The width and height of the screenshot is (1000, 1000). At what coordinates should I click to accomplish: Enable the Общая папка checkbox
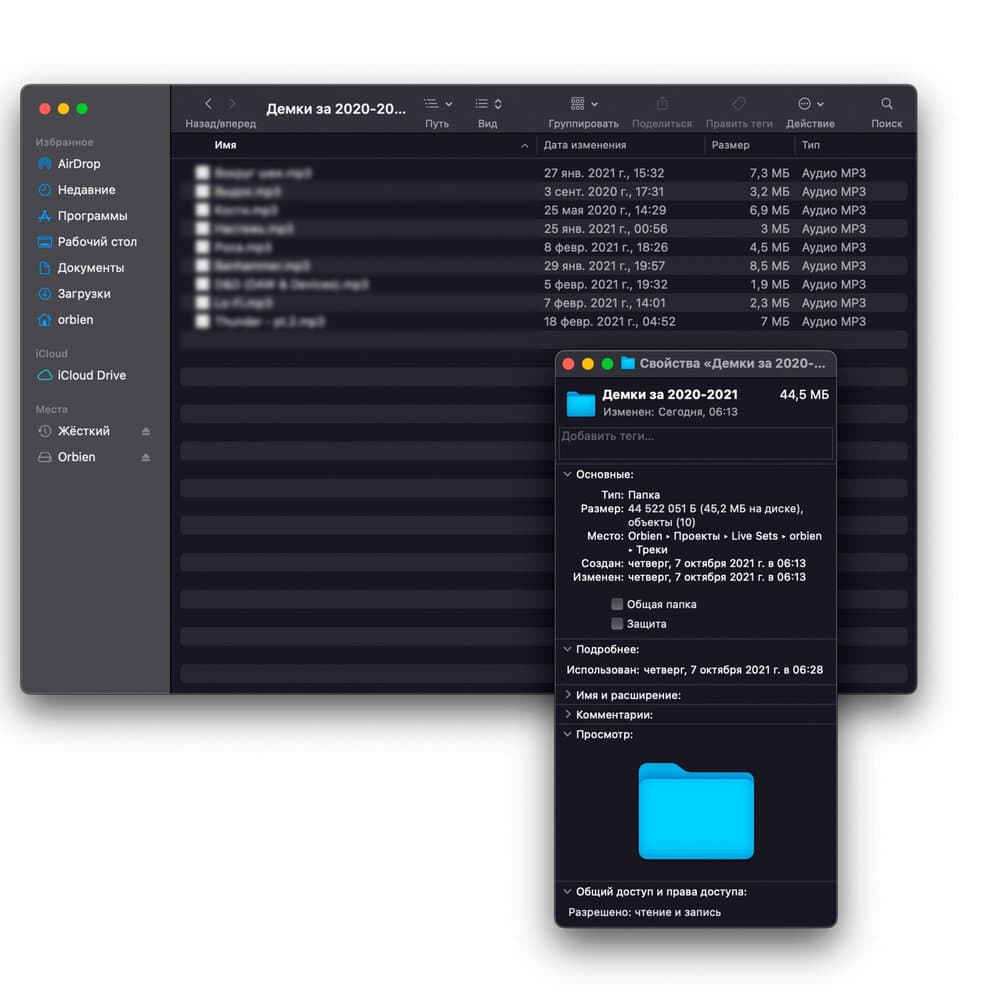click(617, 605)
